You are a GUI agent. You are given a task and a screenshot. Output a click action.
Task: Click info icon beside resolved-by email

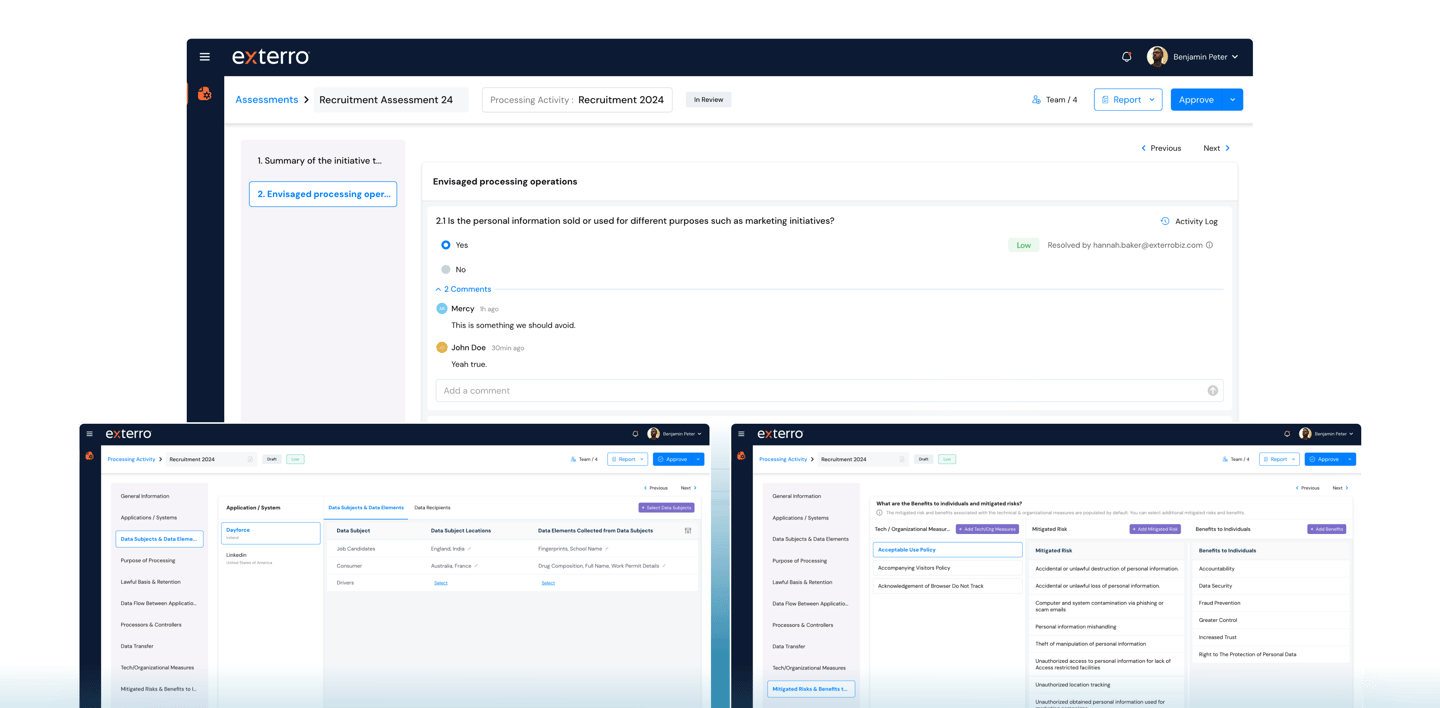1210,245
